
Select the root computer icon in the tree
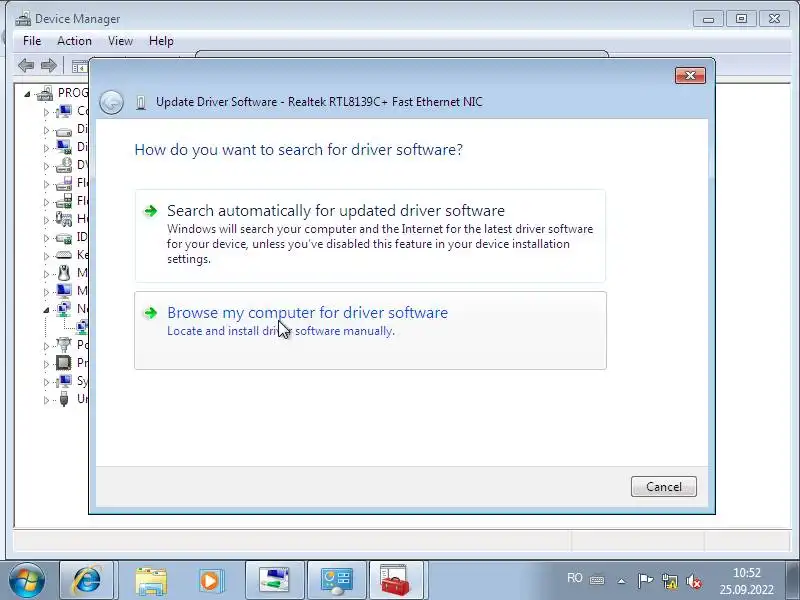45,93
